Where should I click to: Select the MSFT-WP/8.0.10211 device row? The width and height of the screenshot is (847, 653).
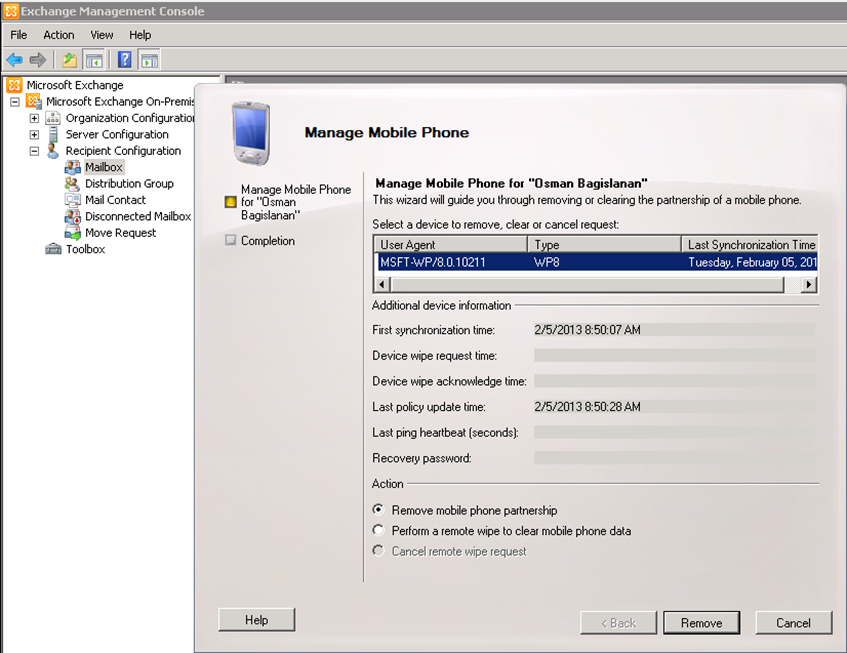pos(596,262)
